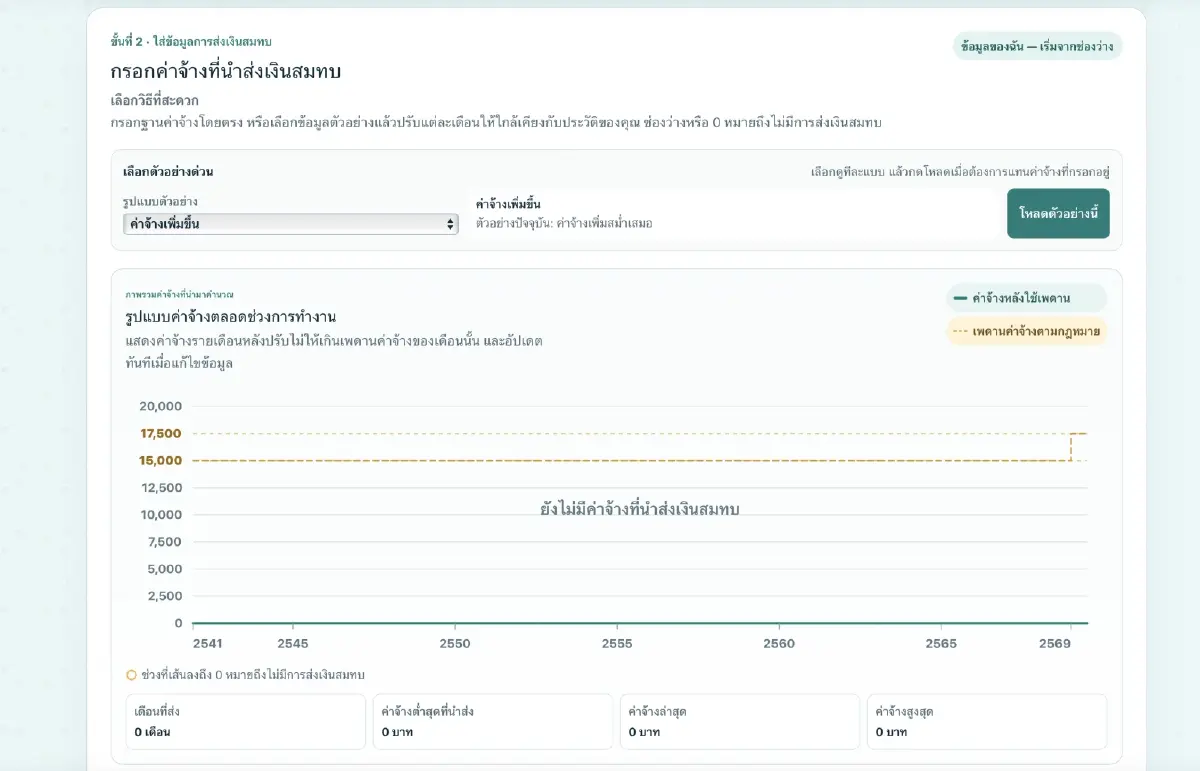Click the เลือกตัวอย่างด่วน section title
This screenshot has height=771, width=1200.
pyautogui.click(x=168, y=172)
